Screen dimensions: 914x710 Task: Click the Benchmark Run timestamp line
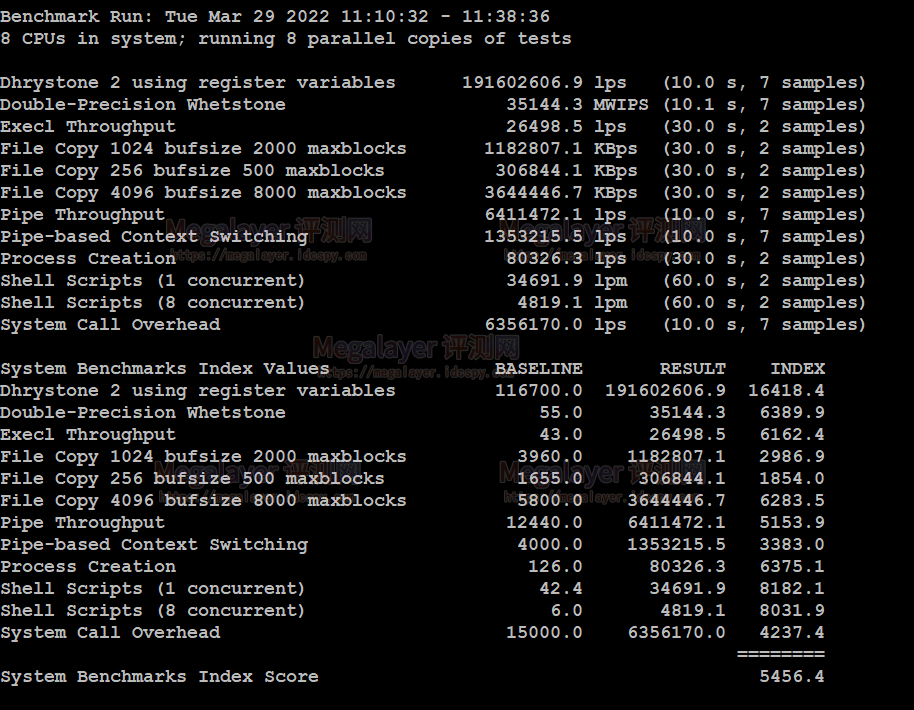(x=275, y=17)
